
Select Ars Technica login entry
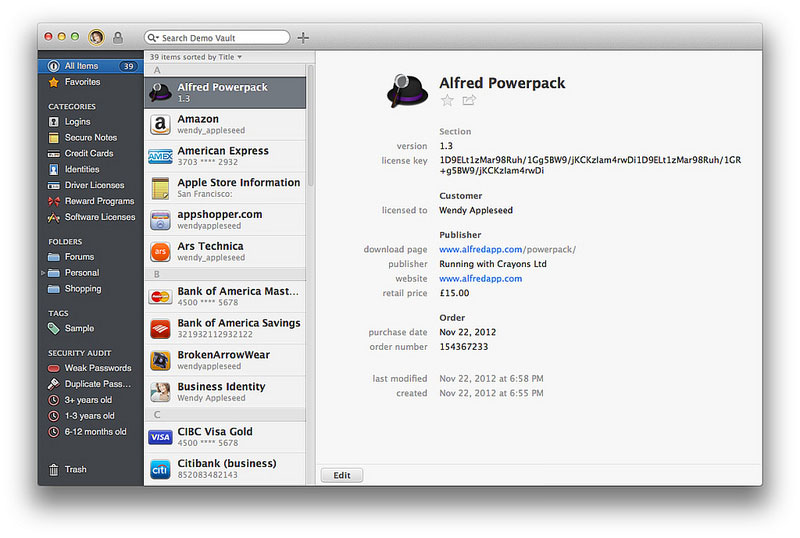[225, 252]
